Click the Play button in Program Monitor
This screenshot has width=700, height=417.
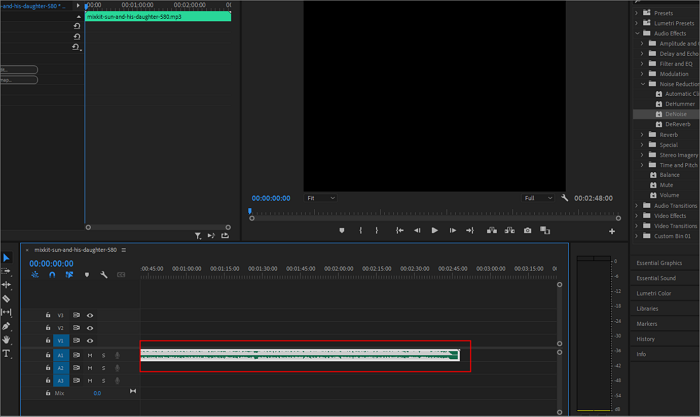coord(434,230)
